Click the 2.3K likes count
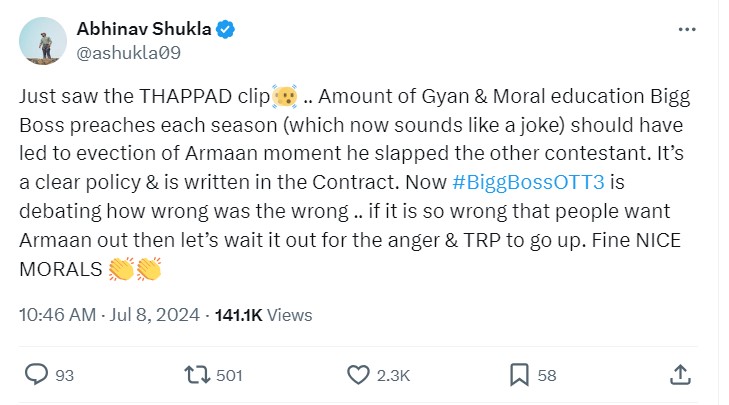 [392, 376]
